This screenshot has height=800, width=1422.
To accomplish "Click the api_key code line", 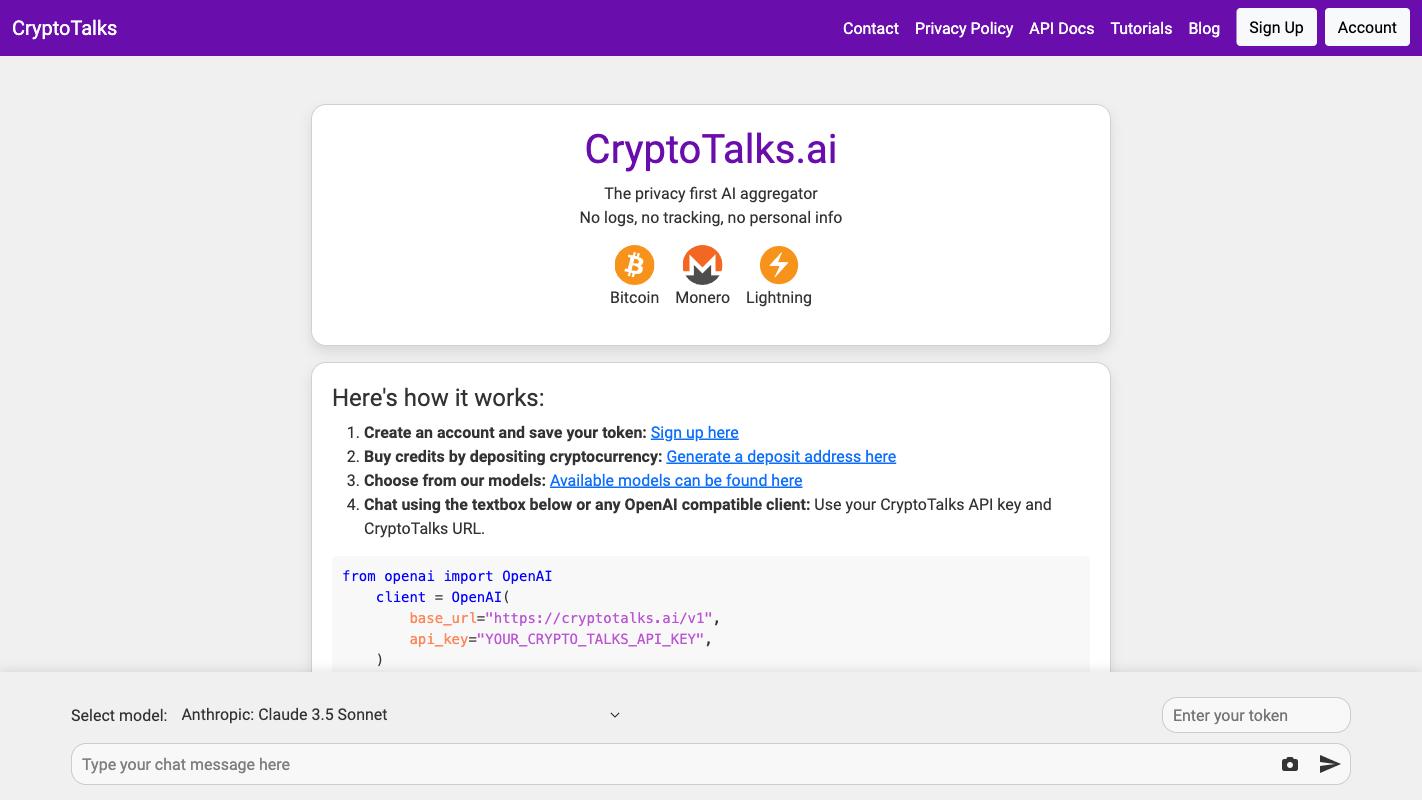I will pos(560,639).
